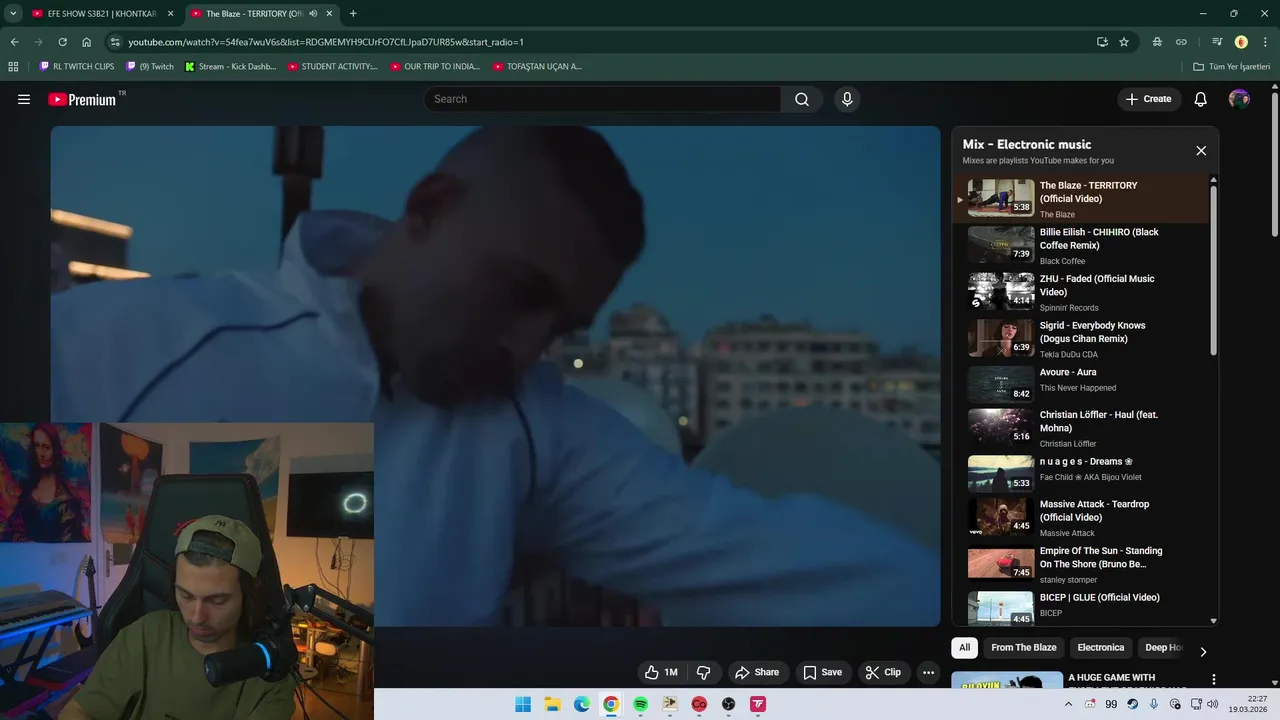Select the Electronica filter chip
This screenshot has width=1280, height=720.
1100,648
